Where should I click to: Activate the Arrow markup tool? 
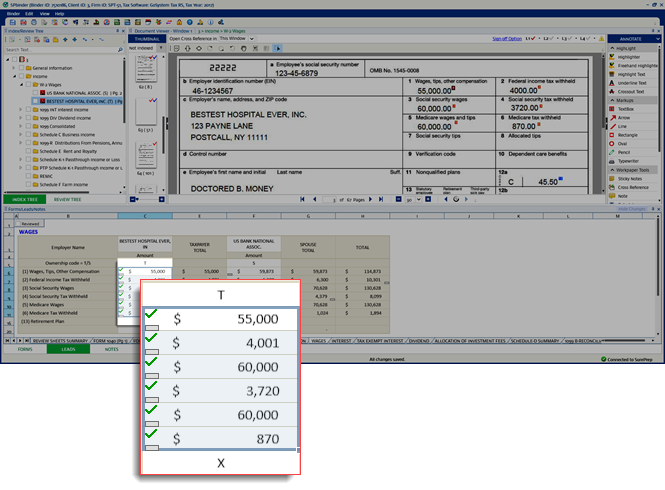[x=624, y=118]
